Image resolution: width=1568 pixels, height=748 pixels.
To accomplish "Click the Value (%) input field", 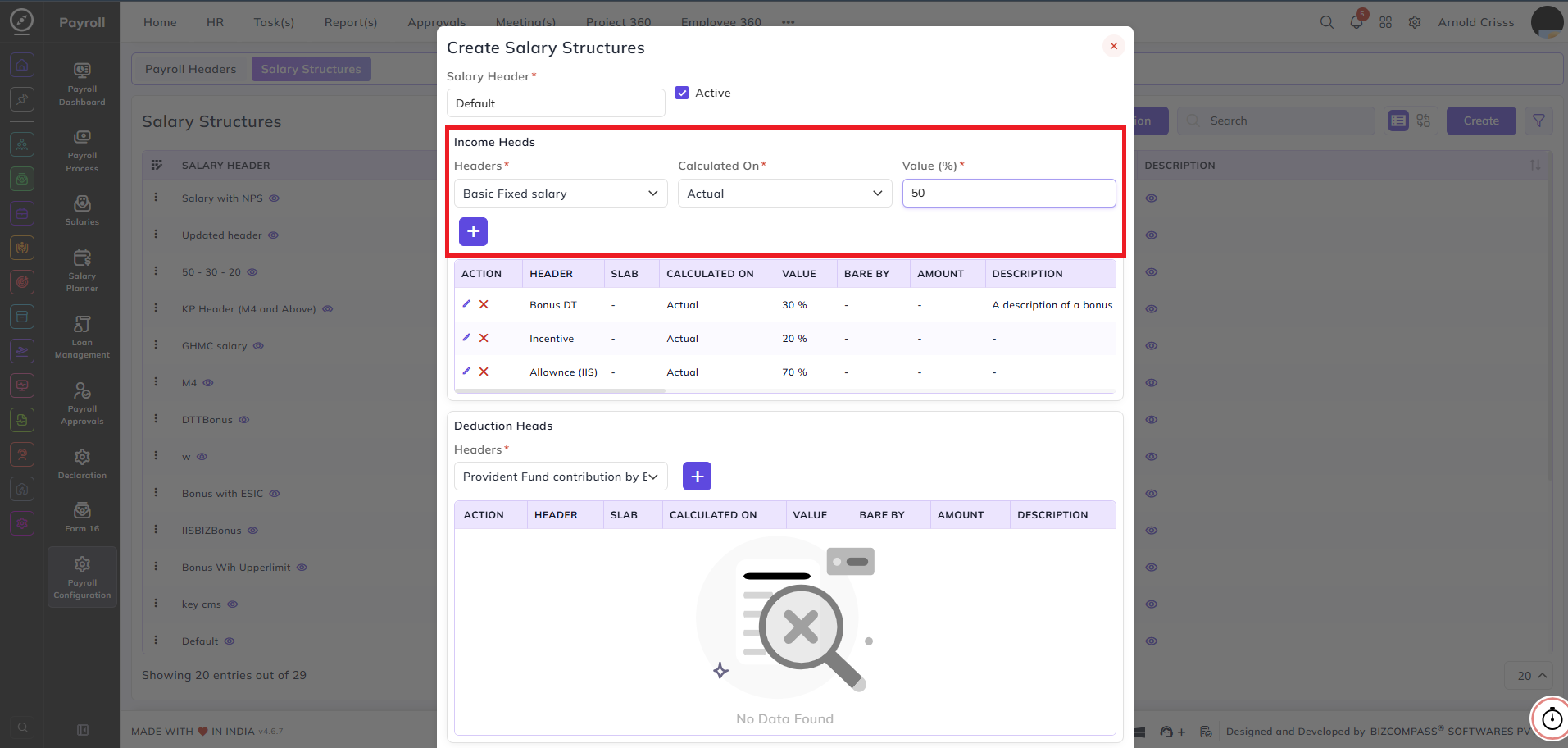I will tap(1009, 193).
